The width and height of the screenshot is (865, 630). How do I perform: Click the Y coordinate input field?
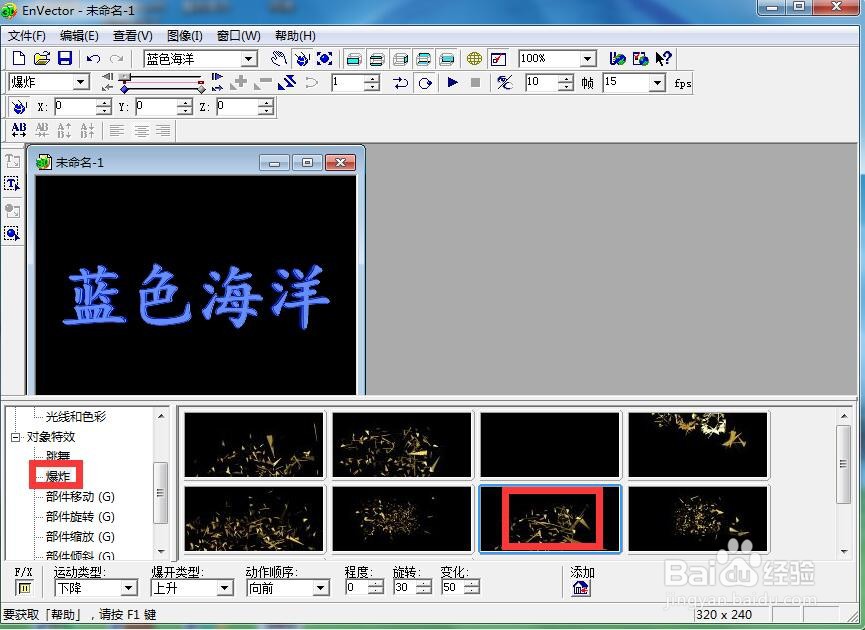coord(157,106)
